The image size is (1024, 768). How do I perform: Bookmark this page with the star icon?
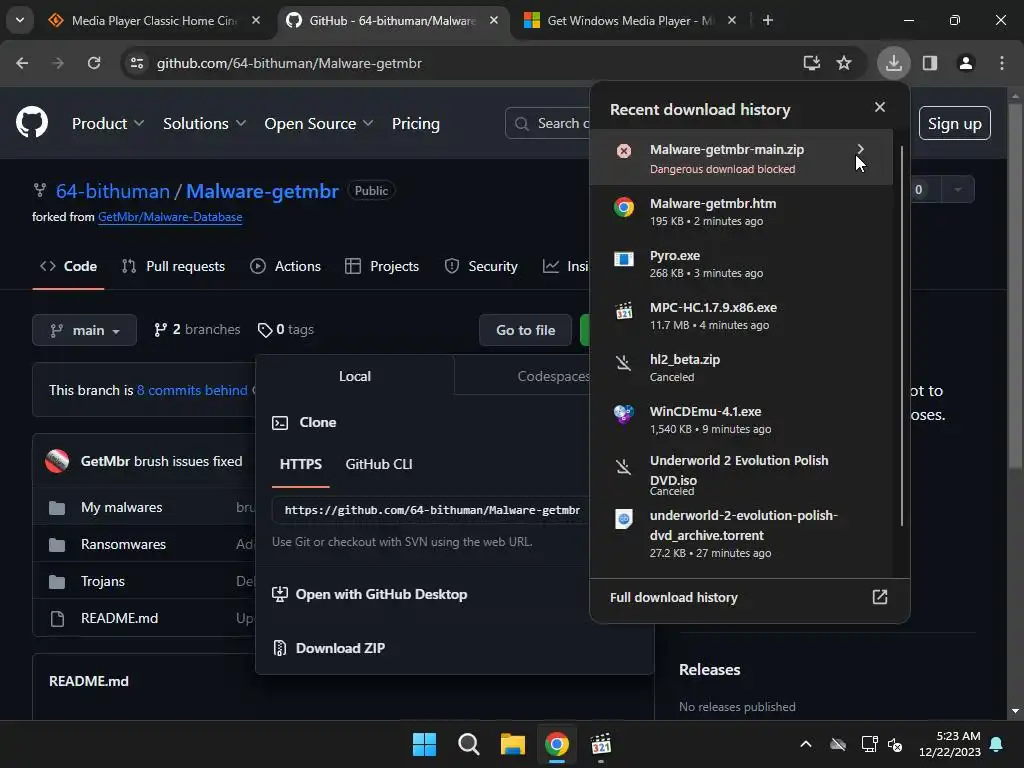coord(844,63)
